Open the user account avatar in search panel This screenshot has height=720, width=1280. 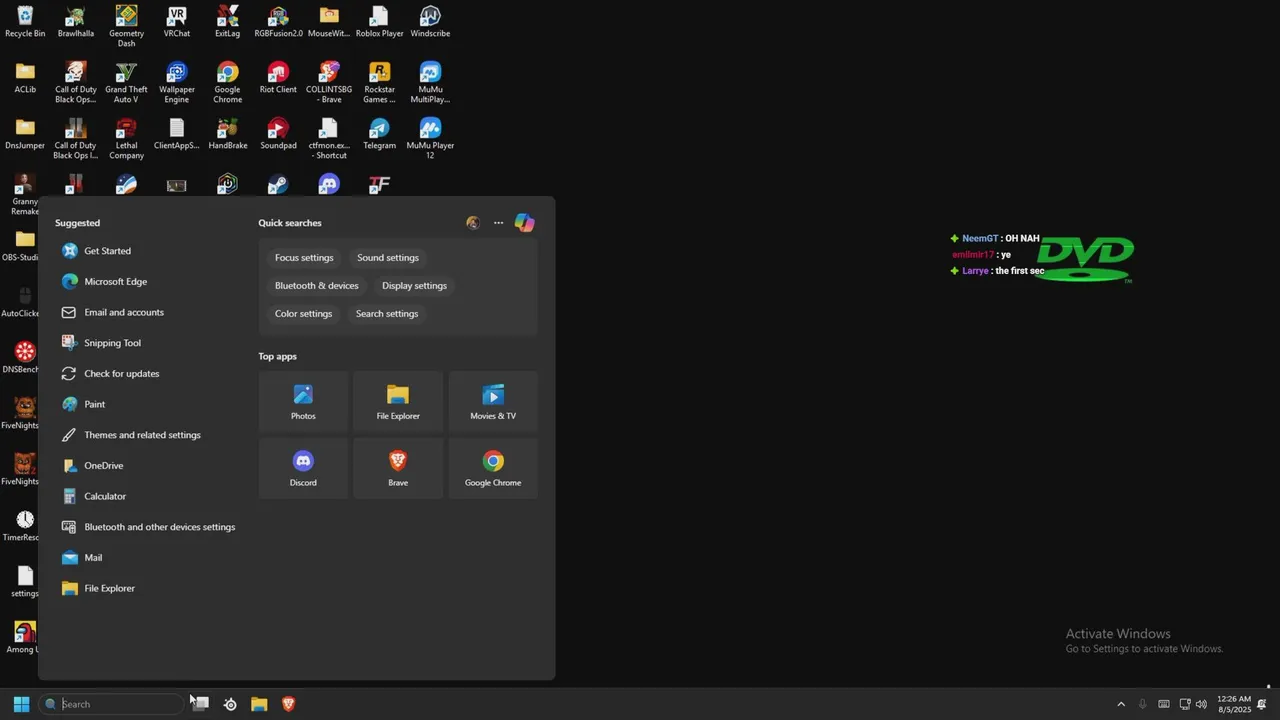(473, 223)
